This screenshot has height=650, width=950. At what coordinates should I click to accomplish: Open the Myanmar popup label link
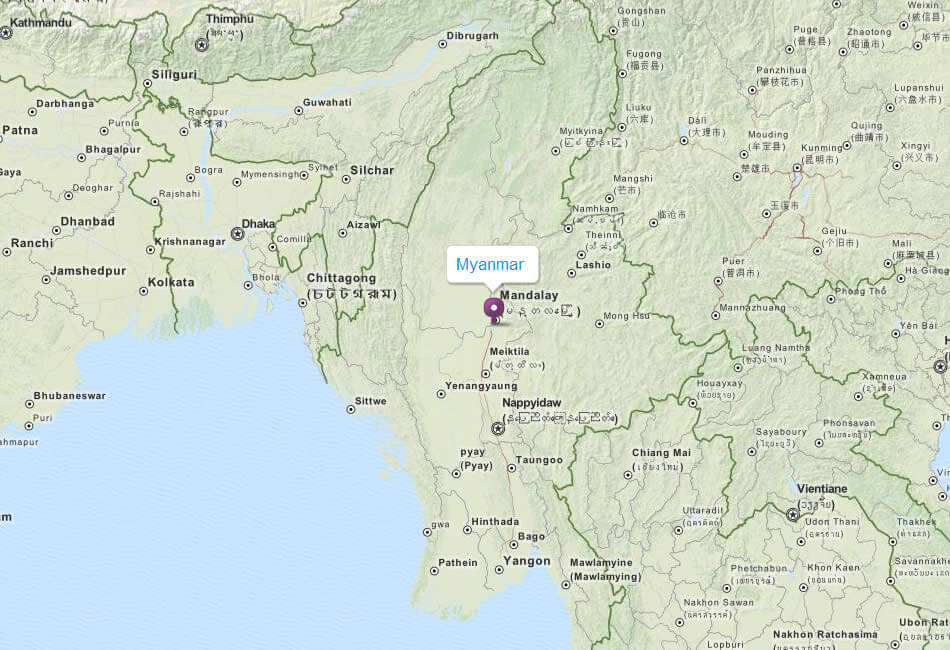[x=490, y=264]
